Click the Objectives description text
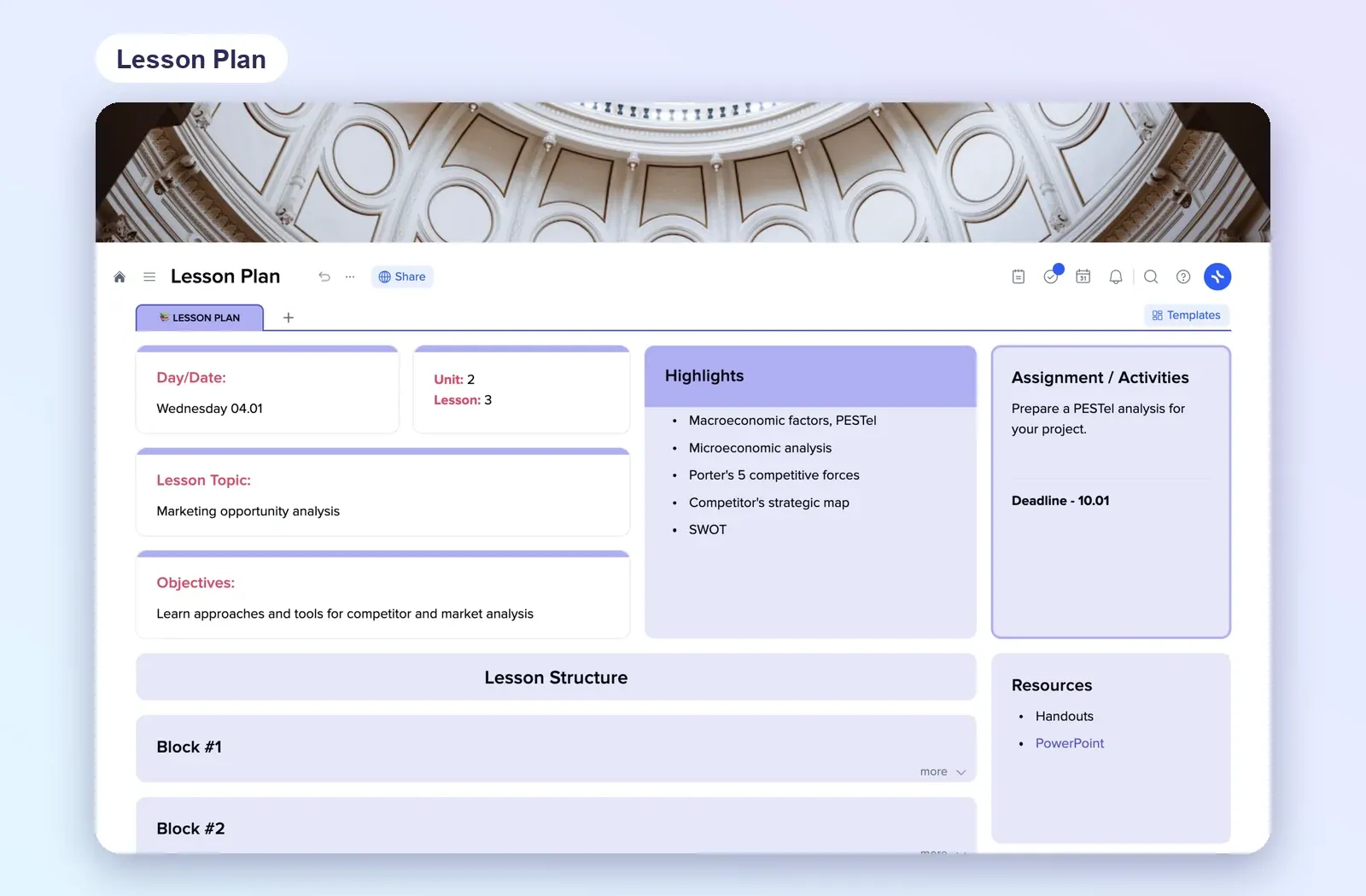This screenshot has height=896, width=1366. tap(345, 614)
